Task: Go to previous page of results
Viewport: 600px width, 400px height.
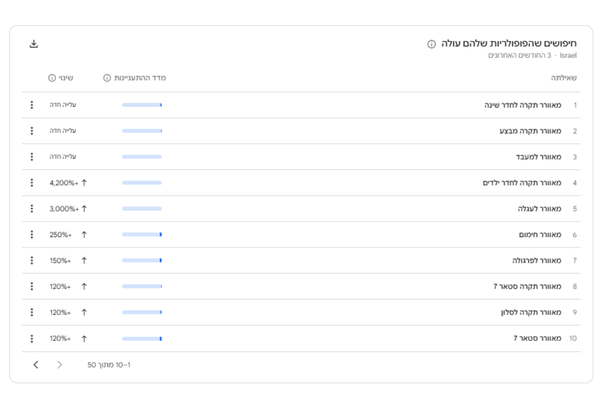Action: (60, 365)
